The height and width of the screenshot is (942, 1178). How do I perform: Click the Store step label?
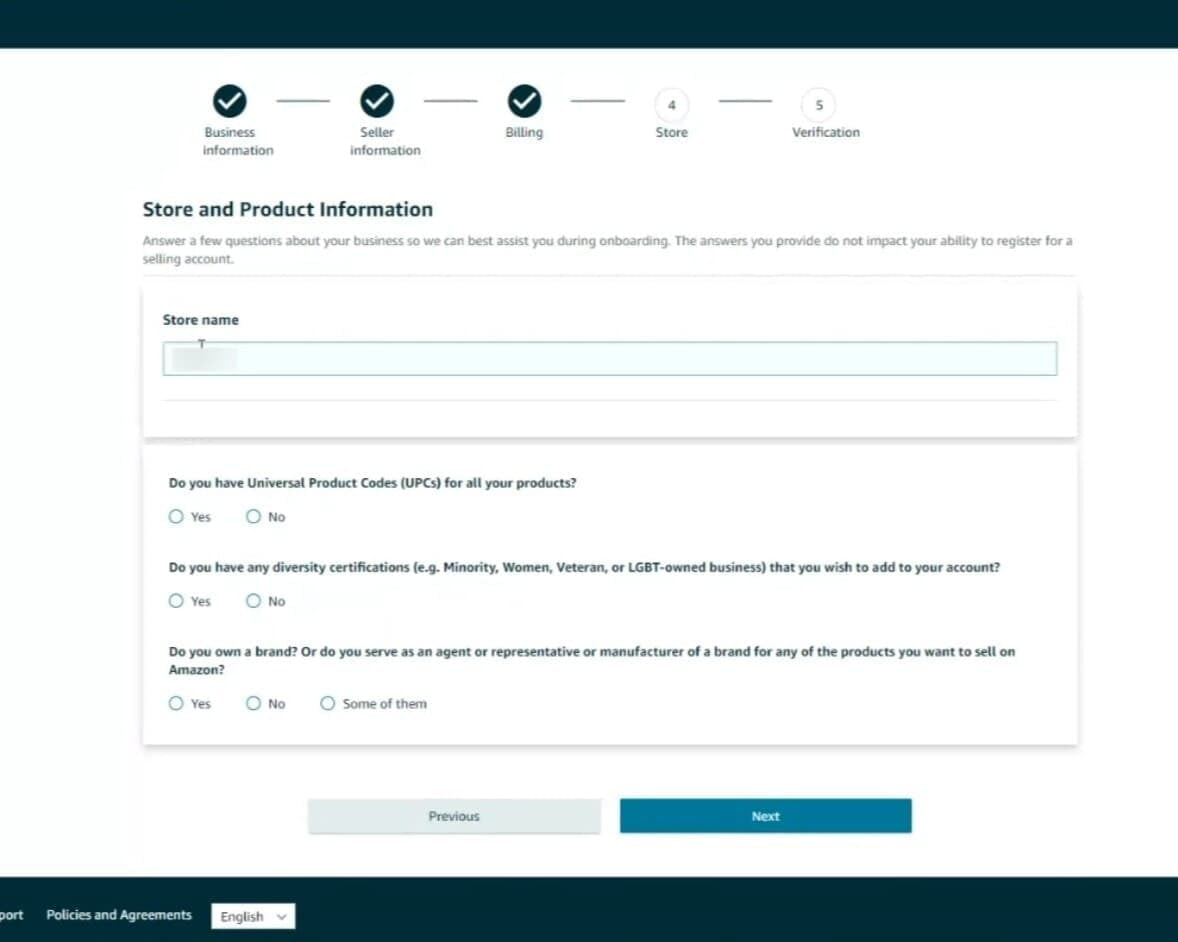pyautogui.click(x=672, y=132)
